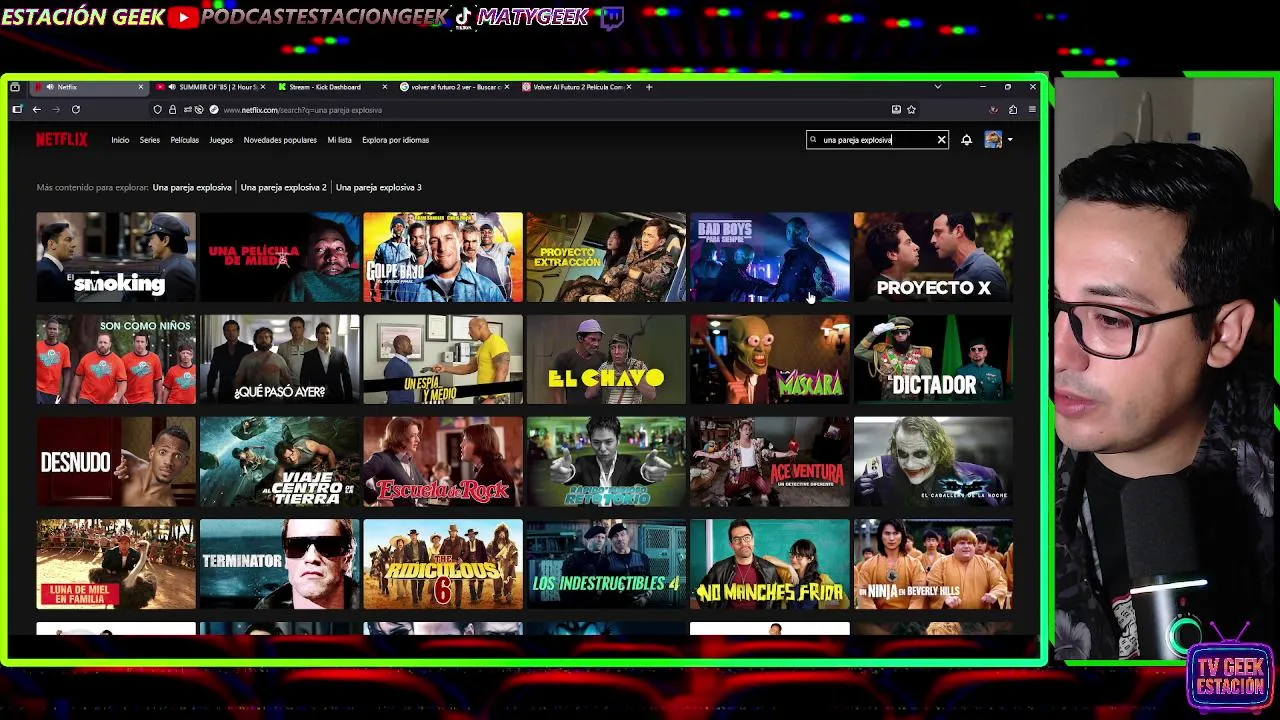Bookmark this page with the star
The image size is (1280, 720).
[911, 110]
